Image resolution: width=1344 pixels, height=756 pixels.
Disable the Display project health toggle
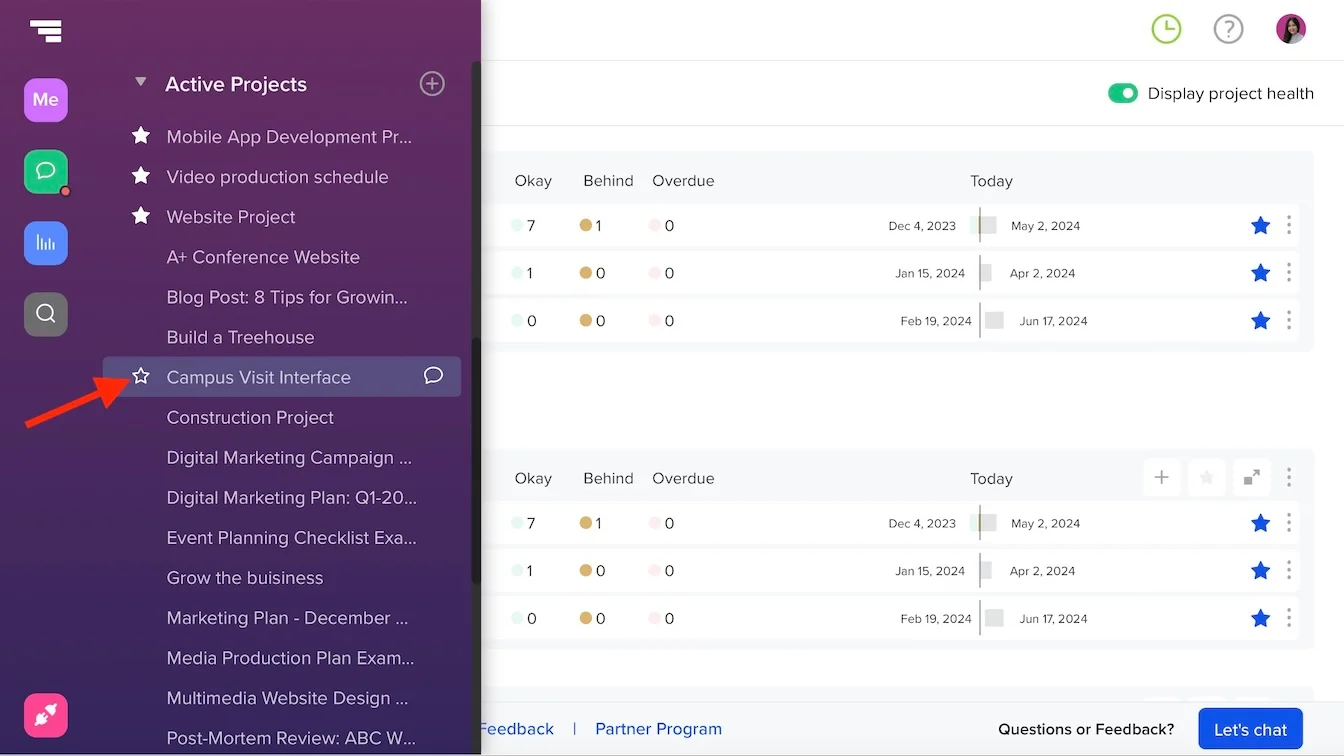click(x=1123, y=92)
